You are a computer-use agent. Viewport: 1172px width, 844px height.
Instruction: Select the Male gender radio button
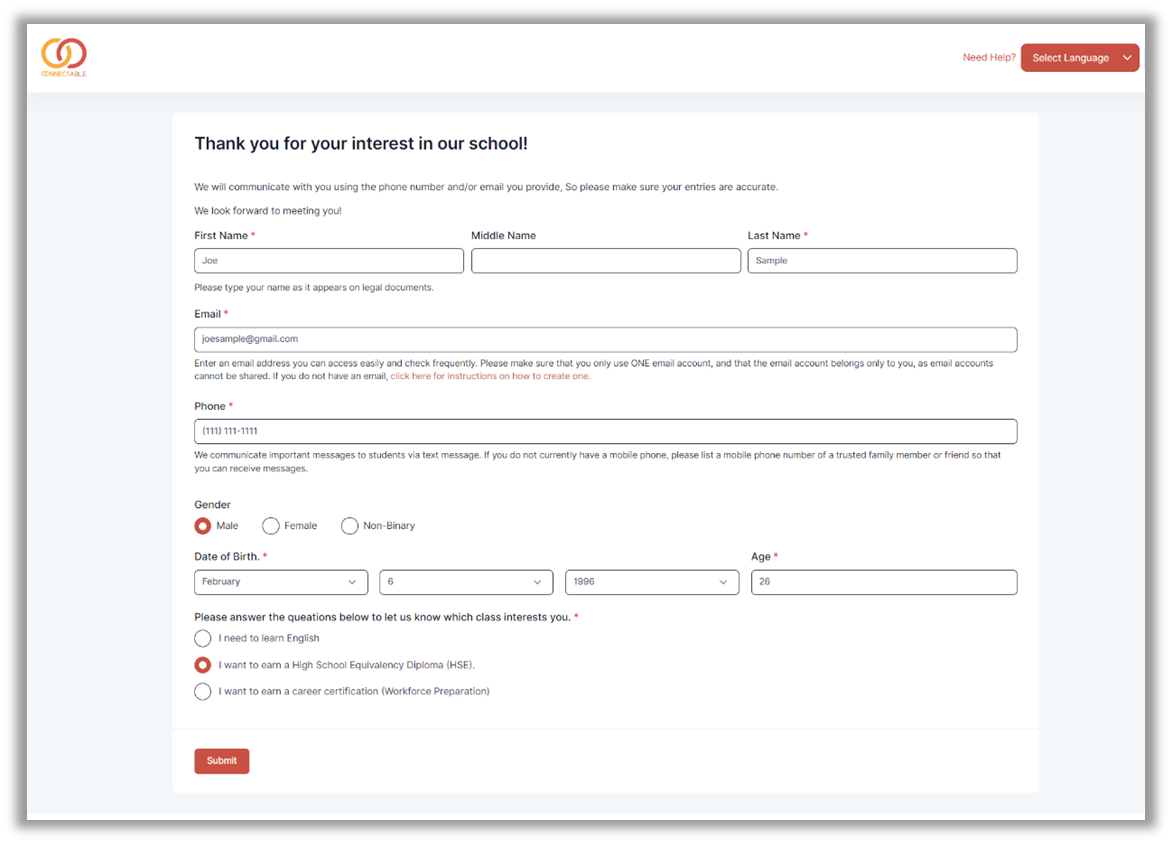[203, 526]
